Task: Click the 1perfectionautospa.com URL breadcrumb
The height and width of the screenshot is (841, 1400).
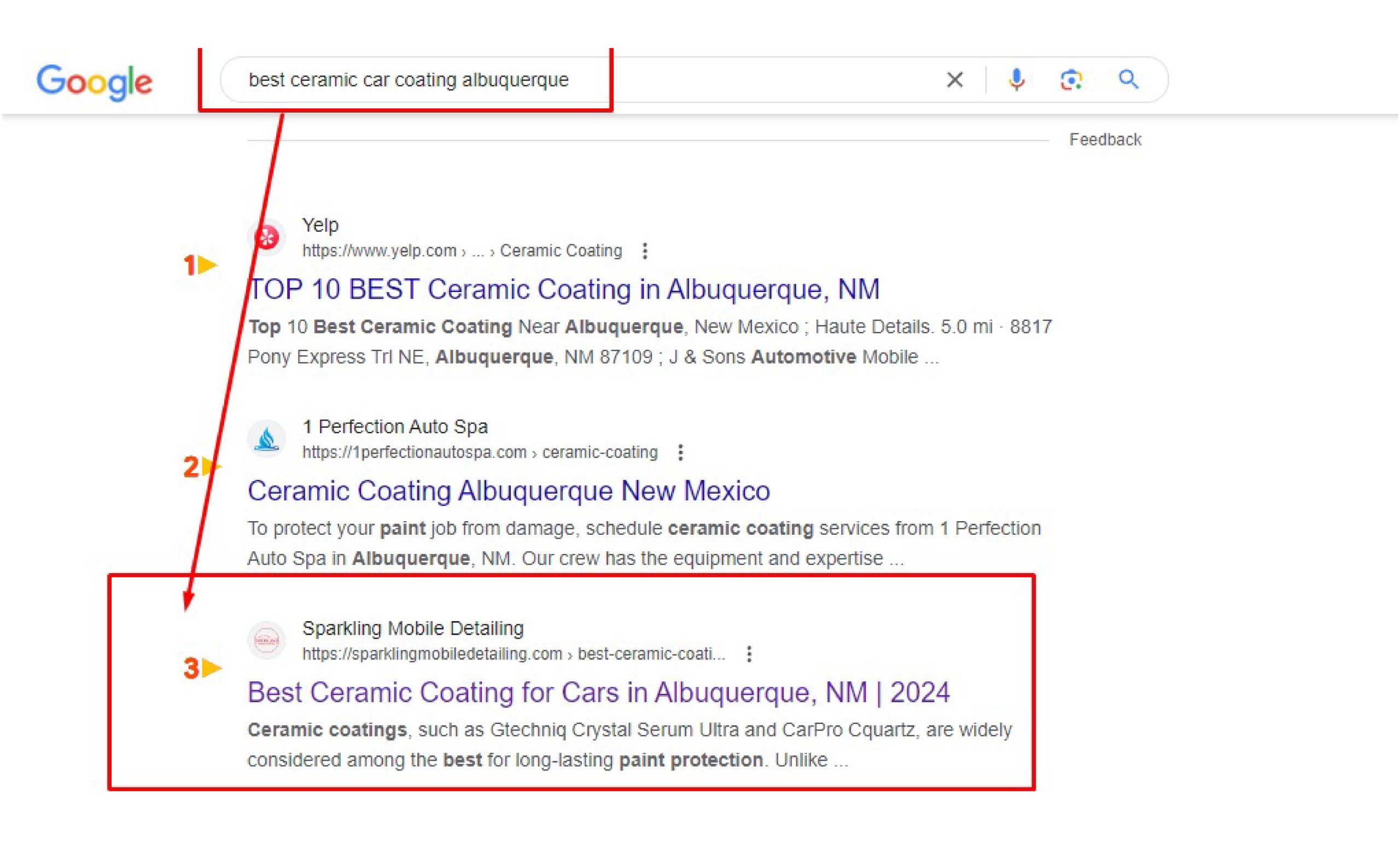Action: (x=480, y=452)
